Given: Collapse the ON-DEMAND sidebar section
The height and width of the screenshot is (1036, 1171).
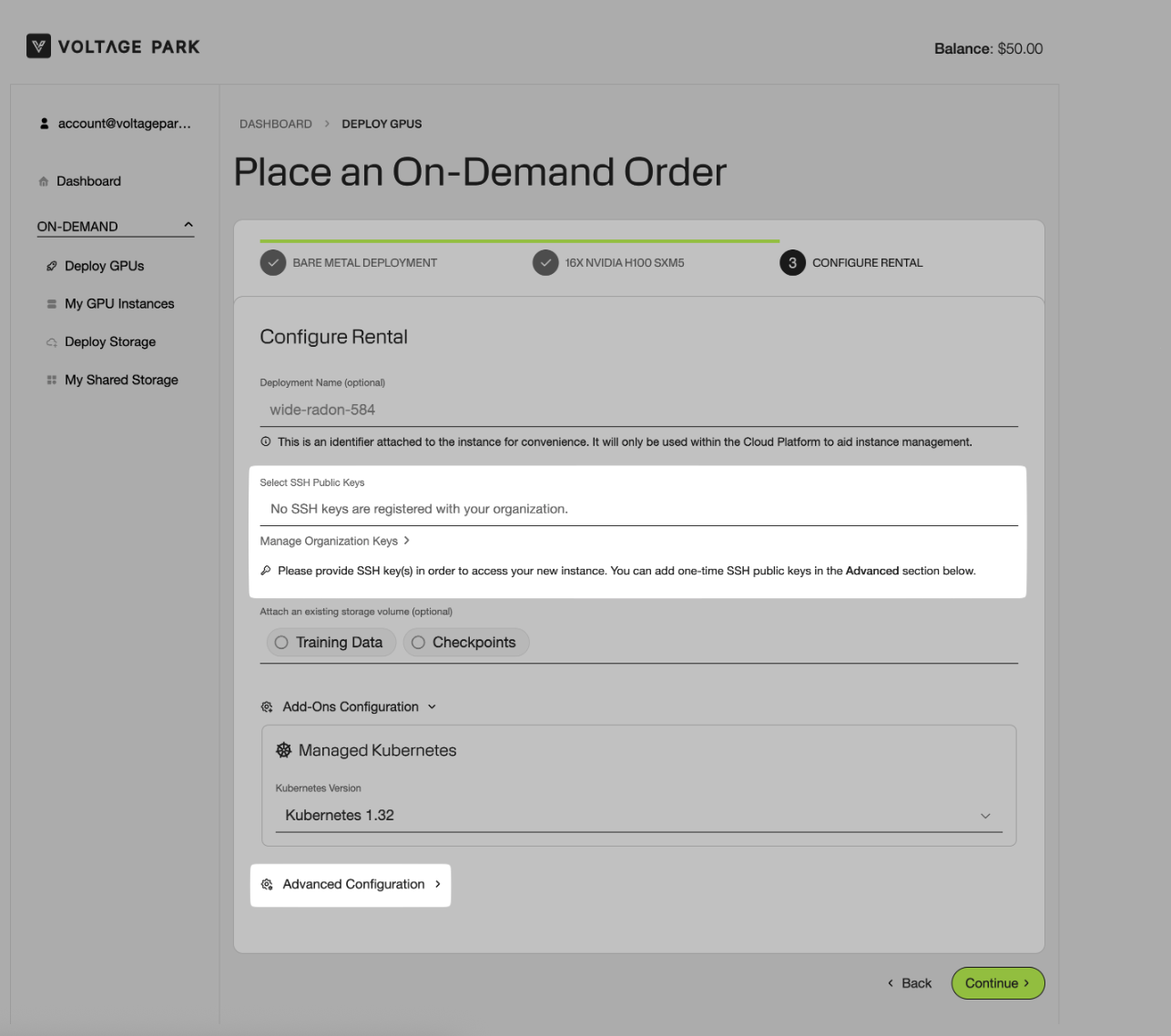Looking at the screenshot, I should click(x=188, y=225).
